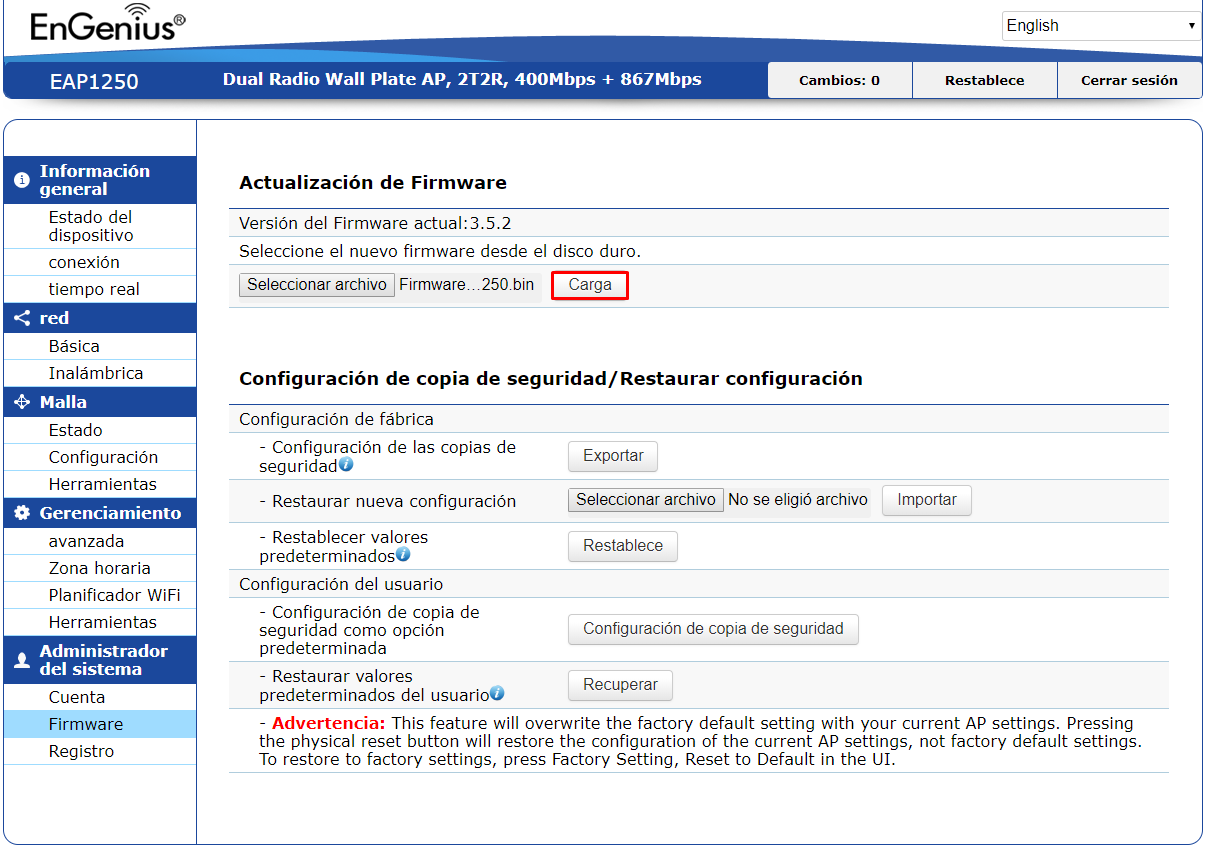Click the gear icon beside Gerenciamiento
1208x855 pixels.
[22, 513]
